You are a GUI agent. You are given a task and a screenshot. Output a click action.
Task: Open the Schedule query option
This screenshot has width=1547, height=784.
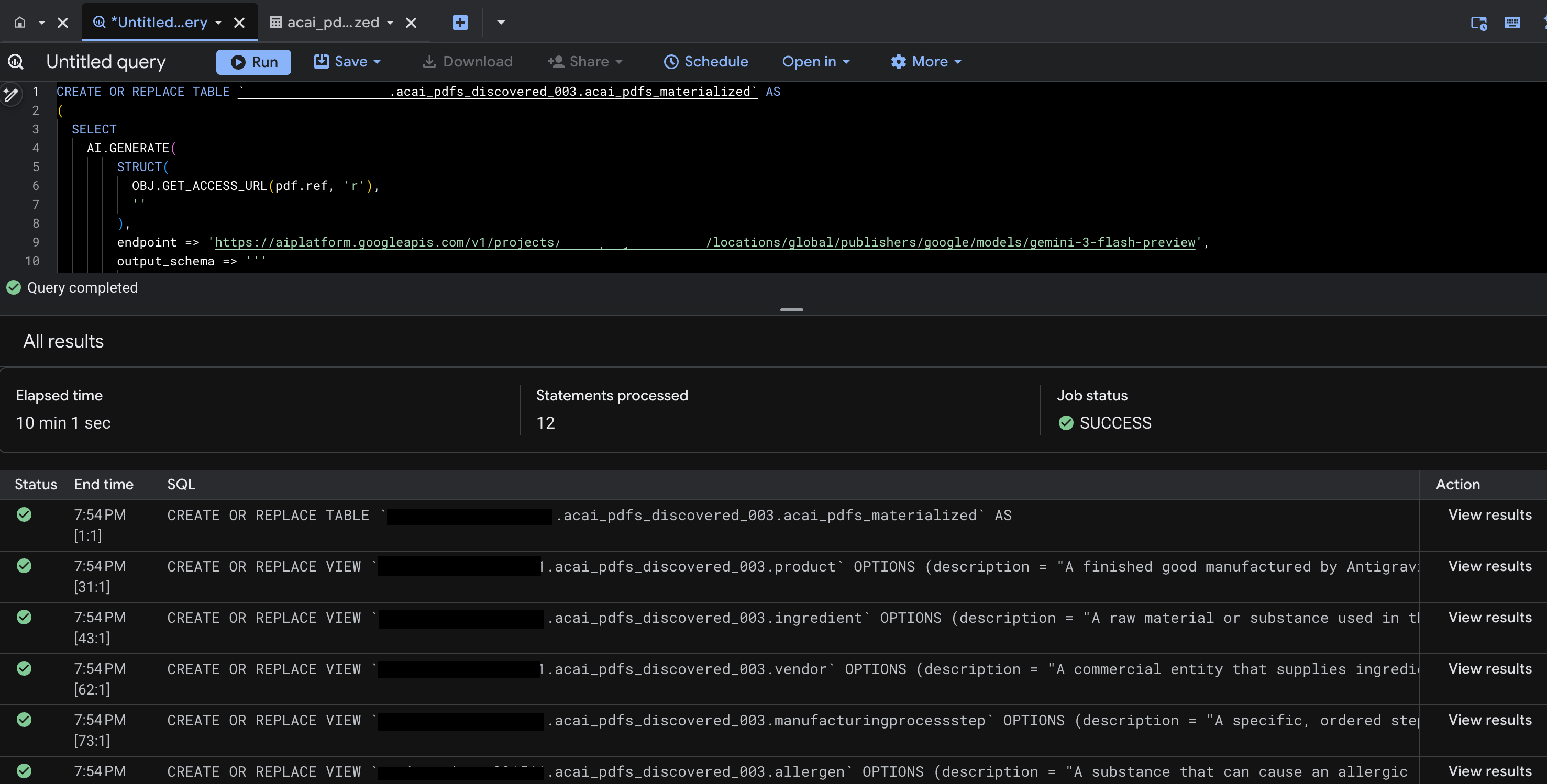pos(706,61)
